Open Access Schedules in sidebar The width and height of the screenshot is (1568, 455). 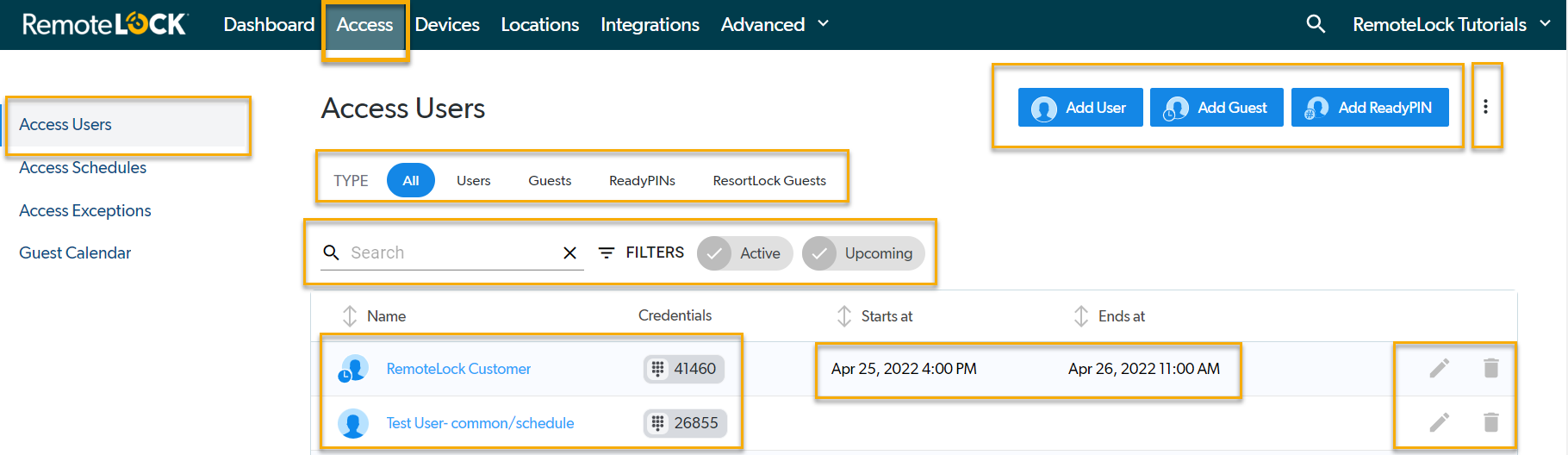point(83,167)
